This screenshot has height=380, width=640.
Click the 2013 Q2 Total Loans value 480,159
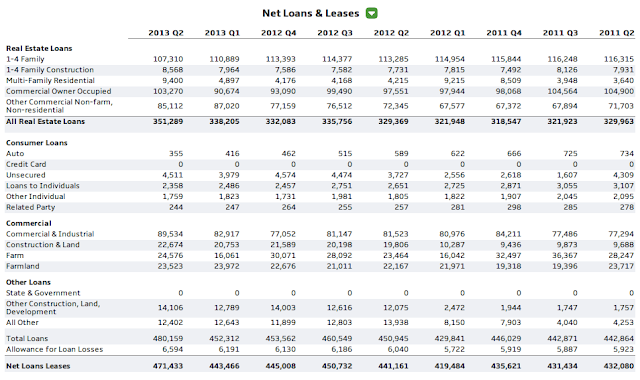[168, 339]
